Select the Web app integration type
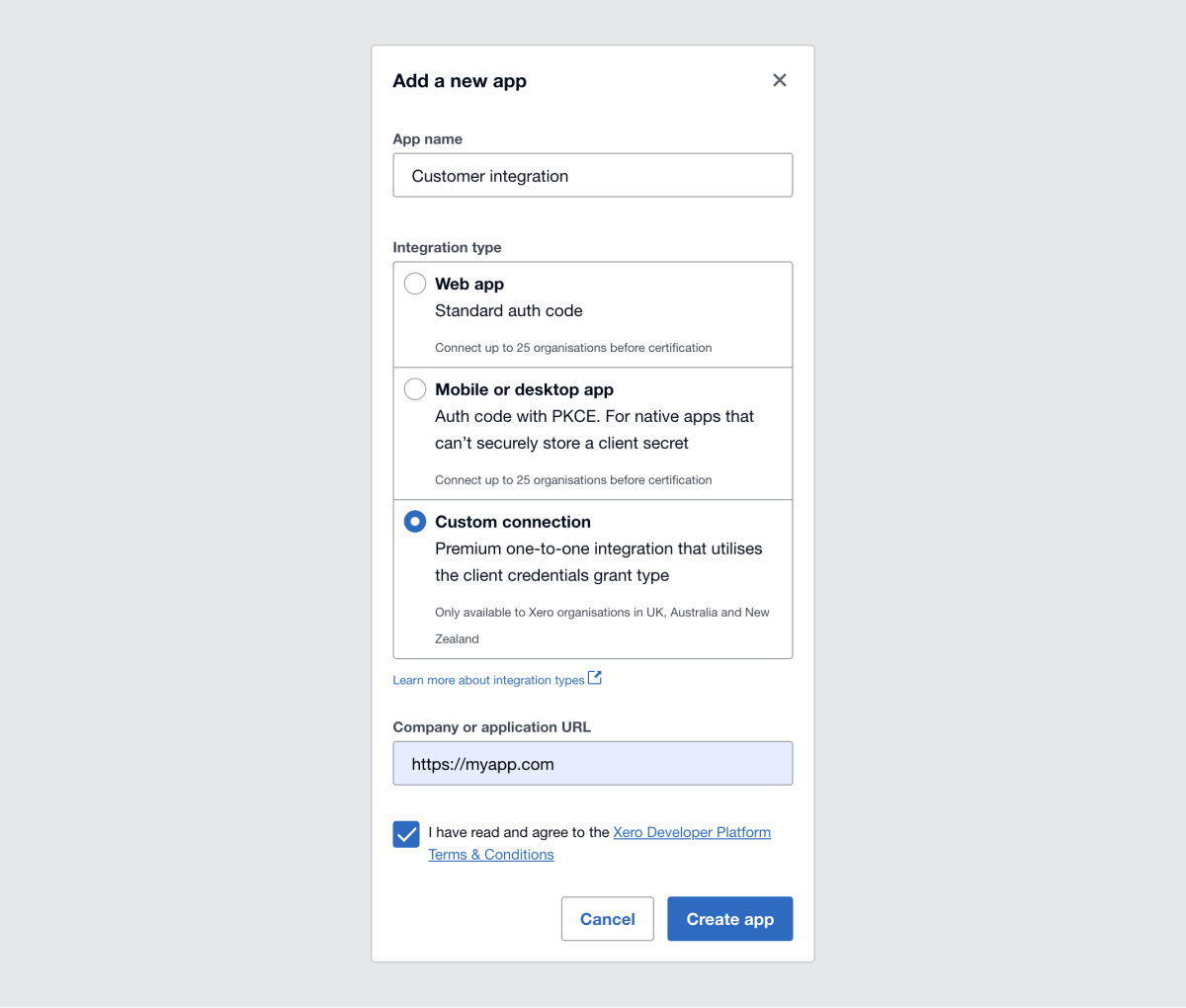Screen dimensions: 1186x1008 414,283
